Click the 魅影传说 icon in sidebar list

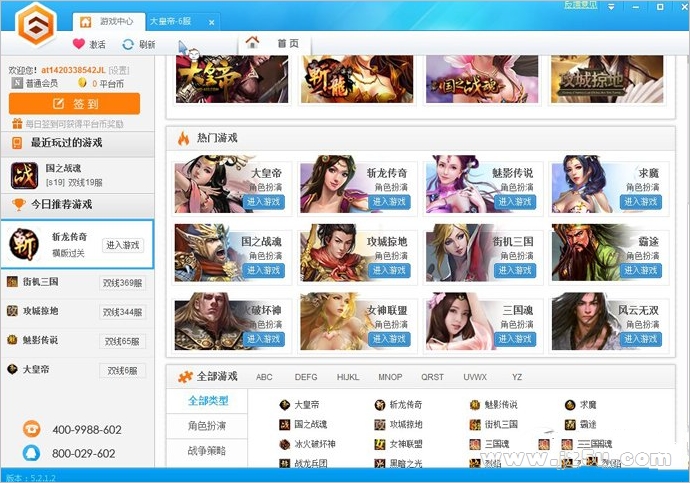coord(12,340)
